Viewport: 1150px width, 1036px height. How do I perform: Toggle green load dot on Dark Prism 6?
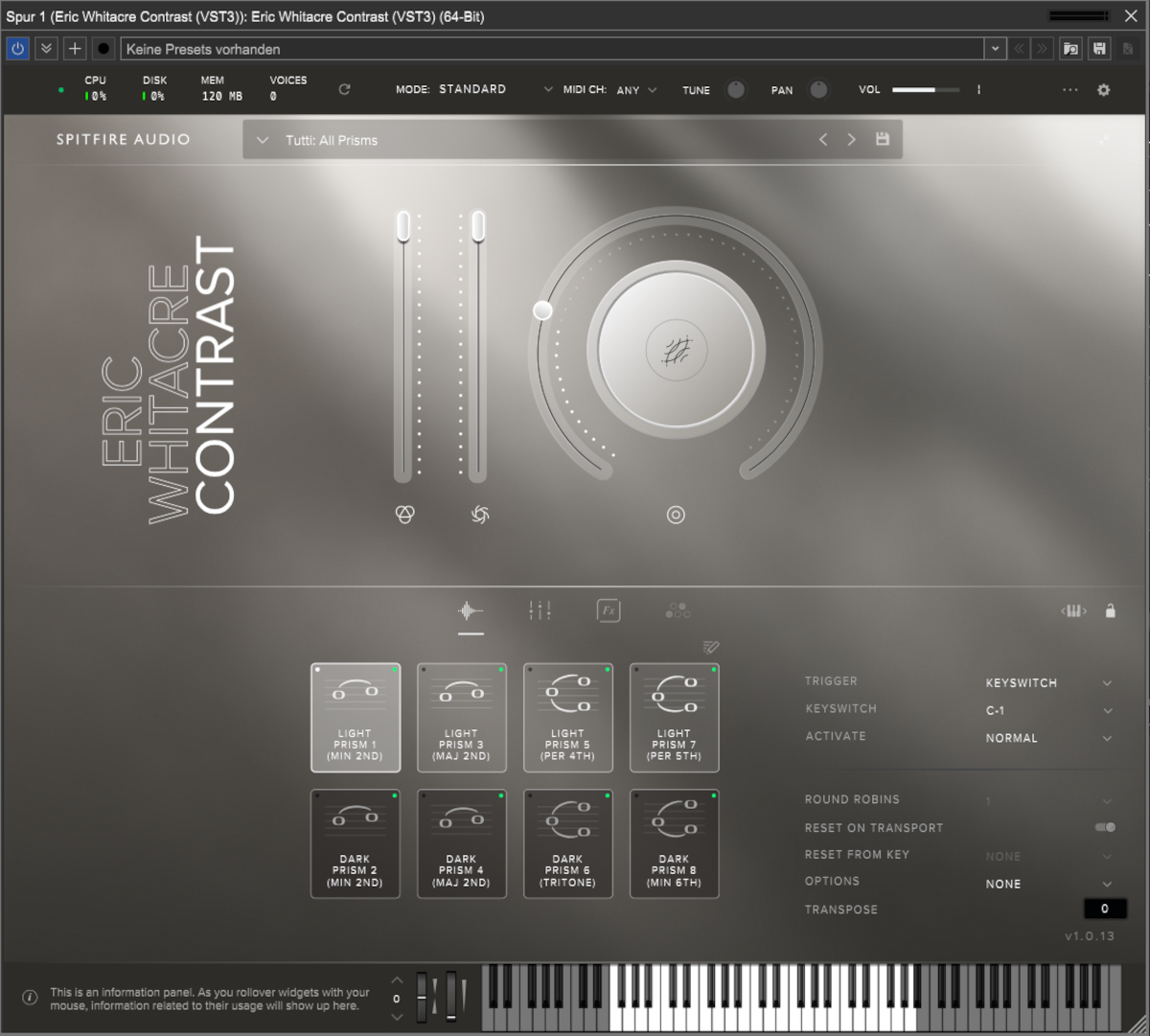608,796
